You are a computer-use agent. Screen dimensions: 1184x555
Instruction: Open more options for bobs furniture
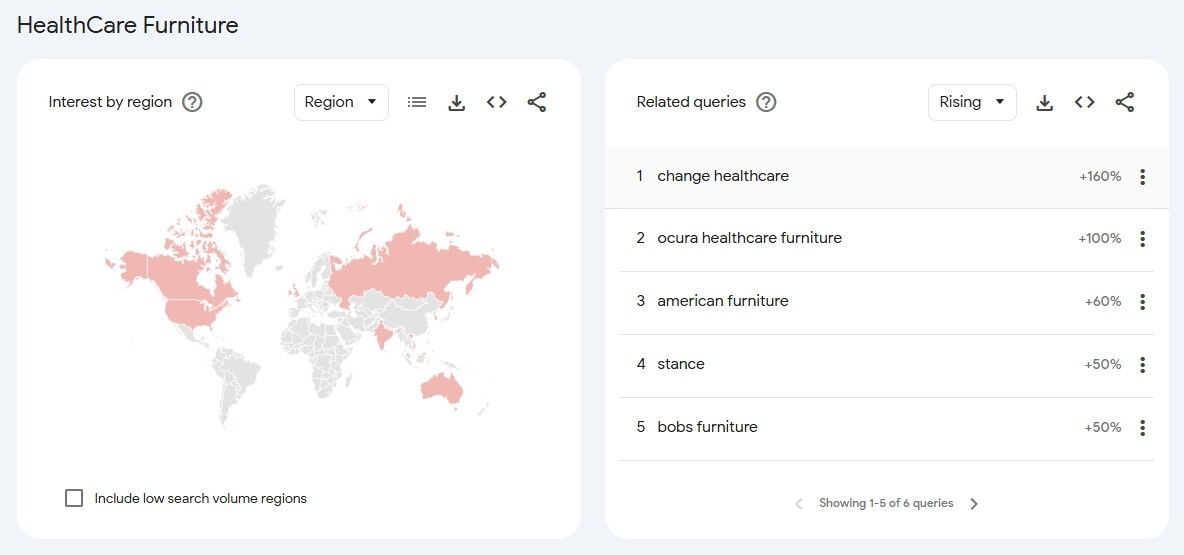point(1143,428)
